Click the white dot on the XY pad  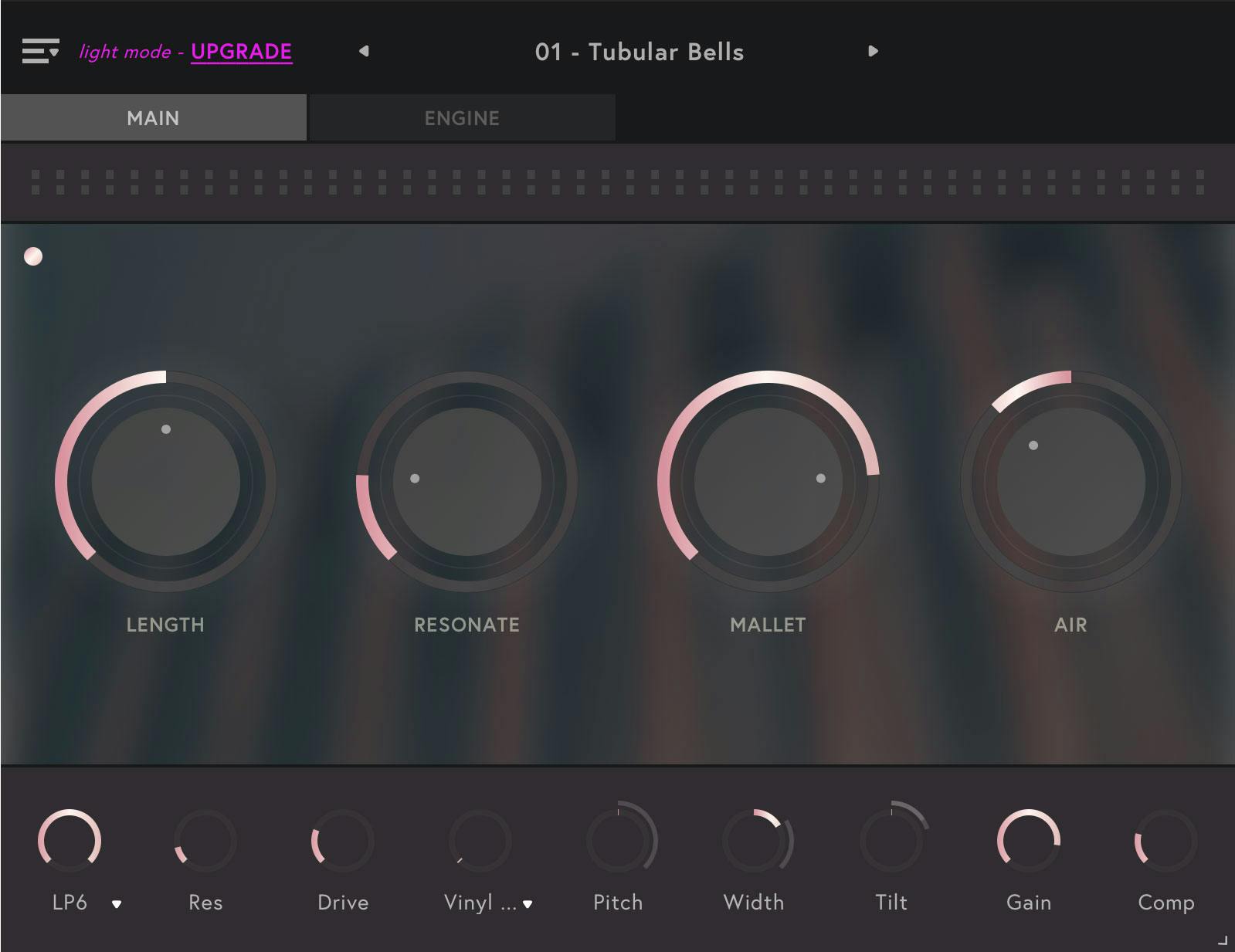tap(33, 256)
